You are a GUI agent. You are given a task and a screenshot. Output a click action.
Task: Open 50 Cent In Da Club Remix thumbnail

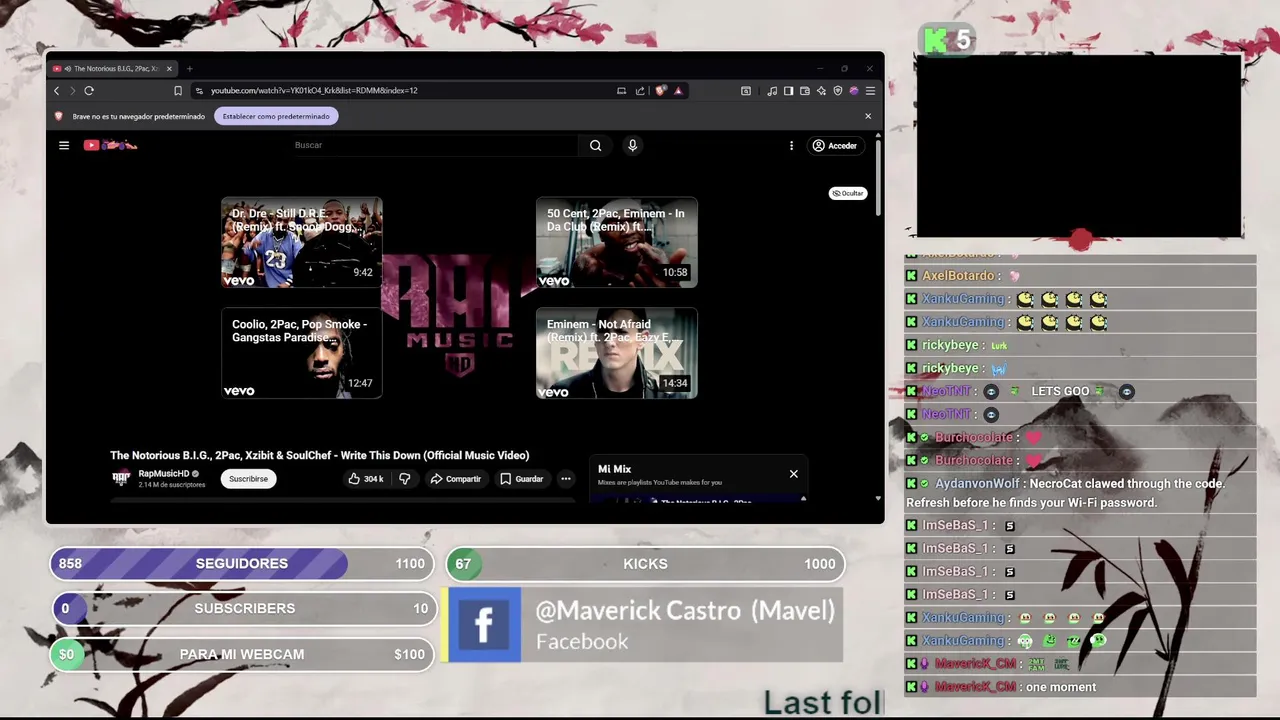pyautogui.click(x=617, y=243)
